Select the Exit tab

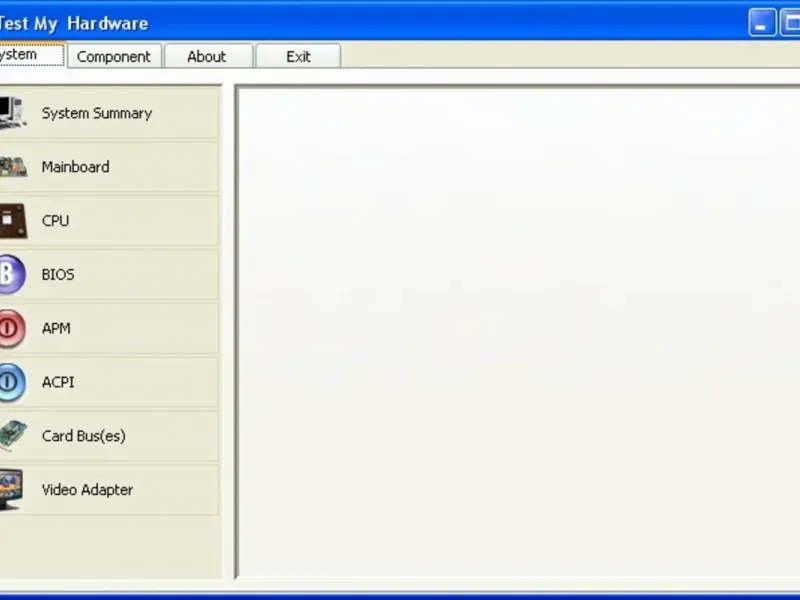298,56
